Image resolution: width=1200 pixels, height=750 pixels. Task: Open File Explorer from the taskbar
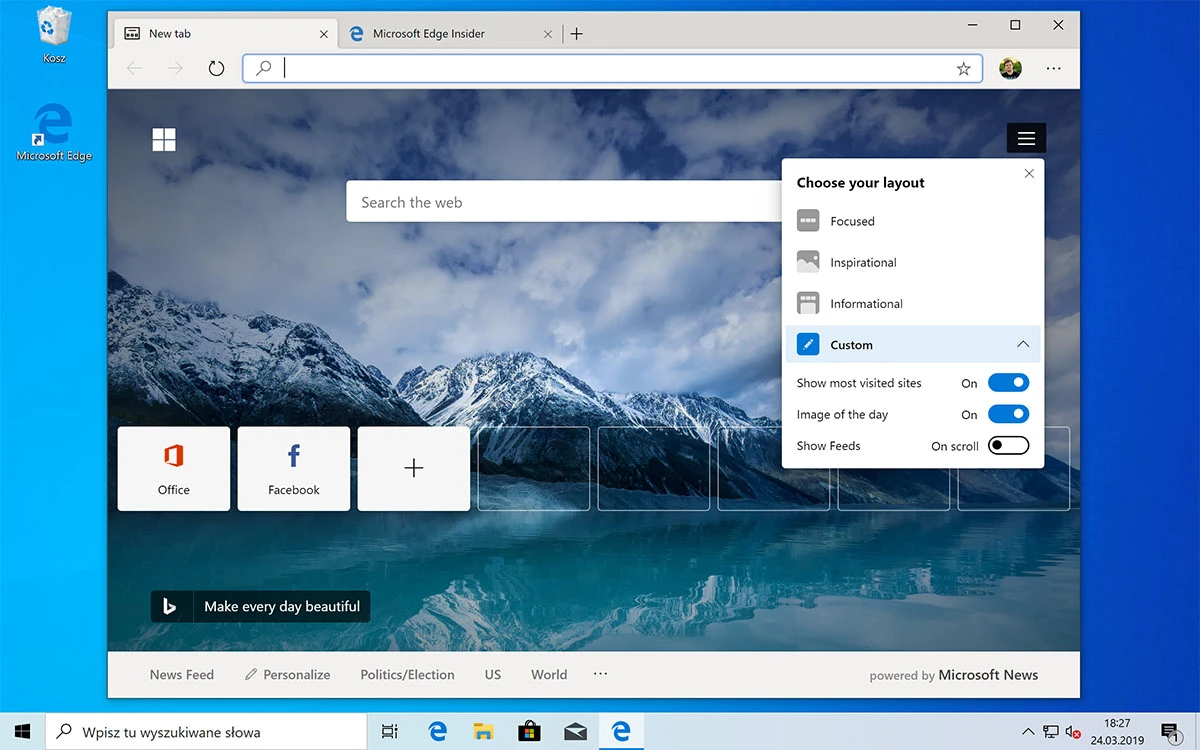(x=483, y=732)
